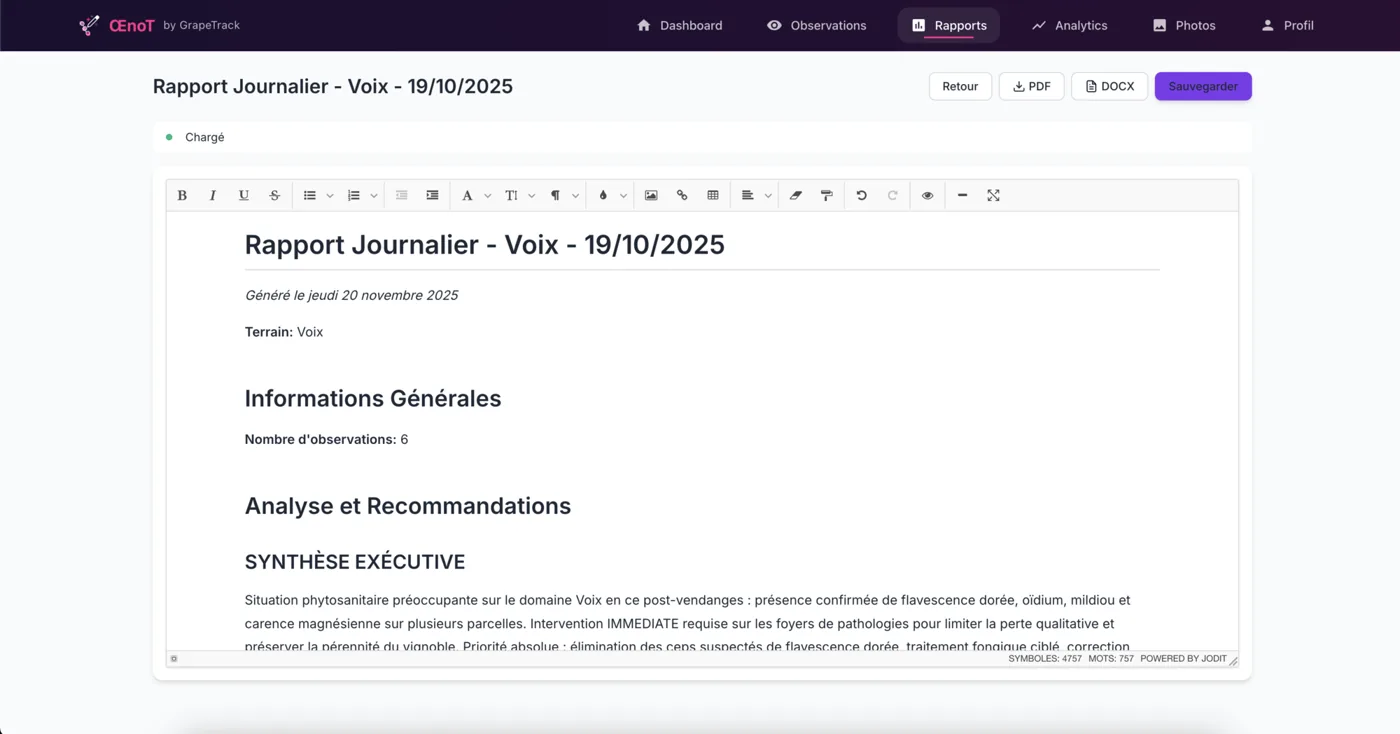The width and height of the screenshot is (1400, 734).
Task: Open the Profil page
Action: point(1287,25)
